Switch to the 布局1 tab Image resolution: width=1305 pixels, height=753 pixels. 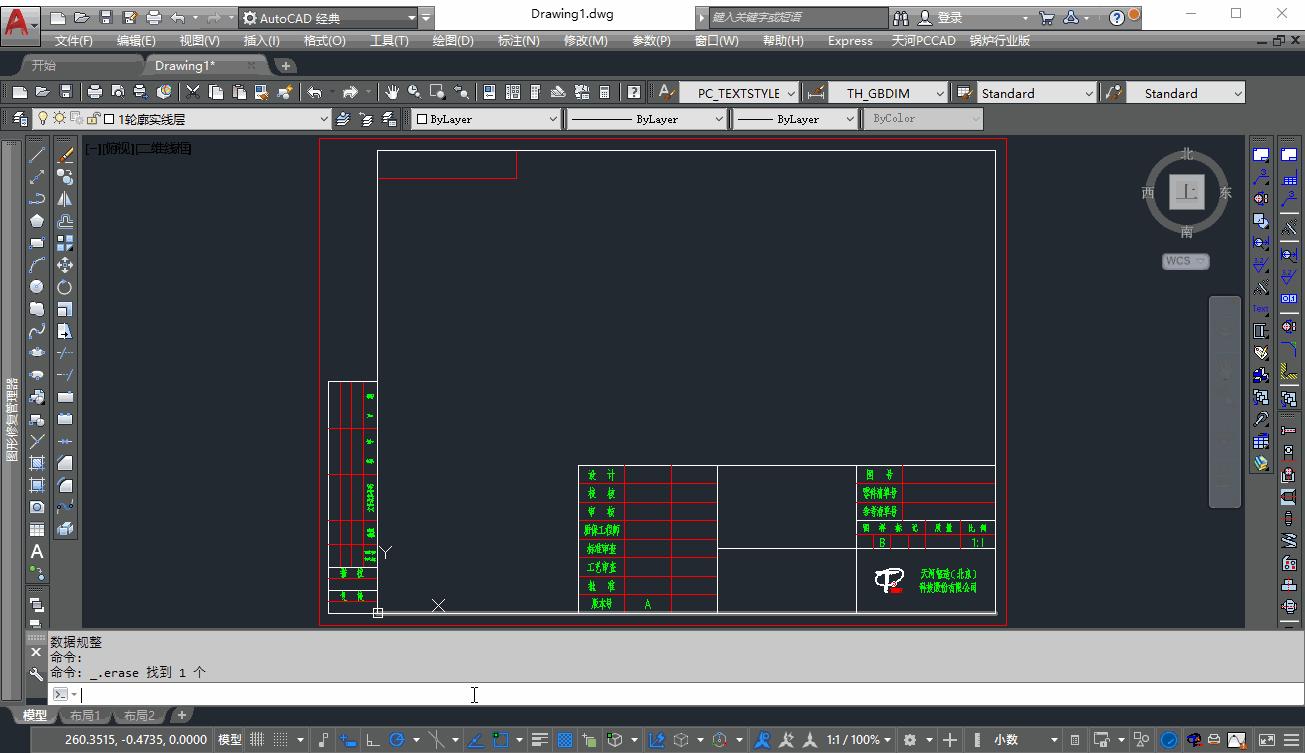point(85,715)
